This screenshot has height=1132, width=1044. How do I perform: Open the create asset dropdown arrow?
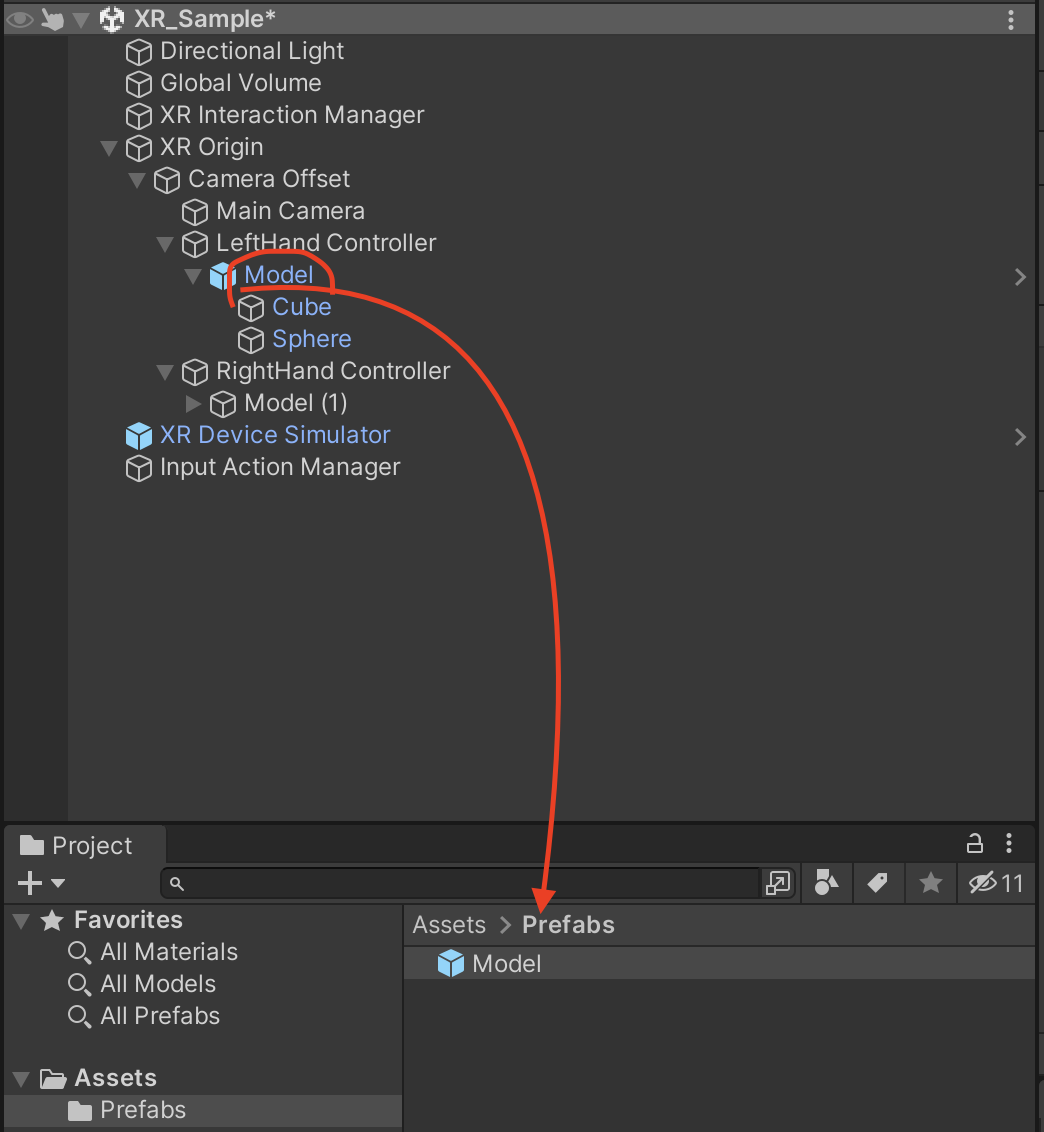pyautogui.click(x=58, y=884)
